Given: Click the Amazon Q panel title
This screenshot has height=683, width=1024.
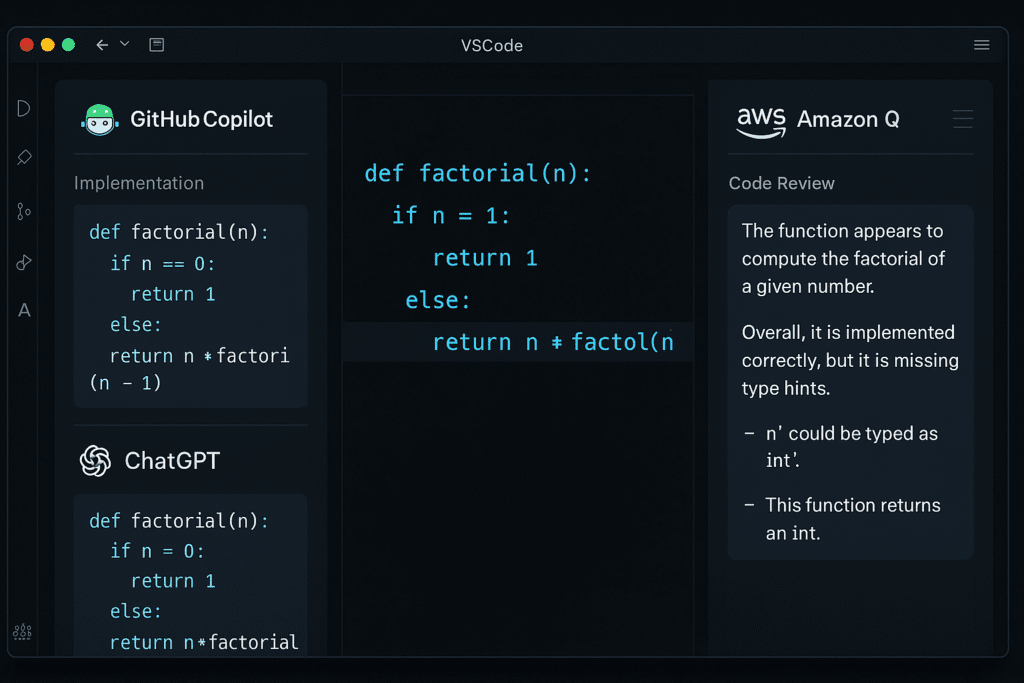Looking at the screenshot, I should pos(848,120).
